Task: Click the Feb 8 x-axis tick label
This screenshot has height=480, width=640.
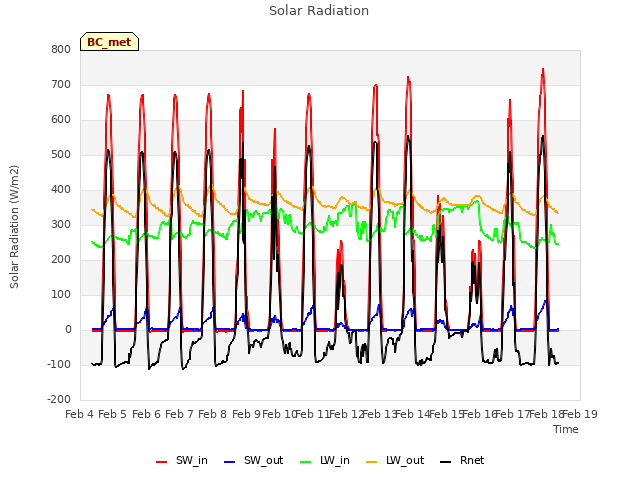Action: pos(213,414)
